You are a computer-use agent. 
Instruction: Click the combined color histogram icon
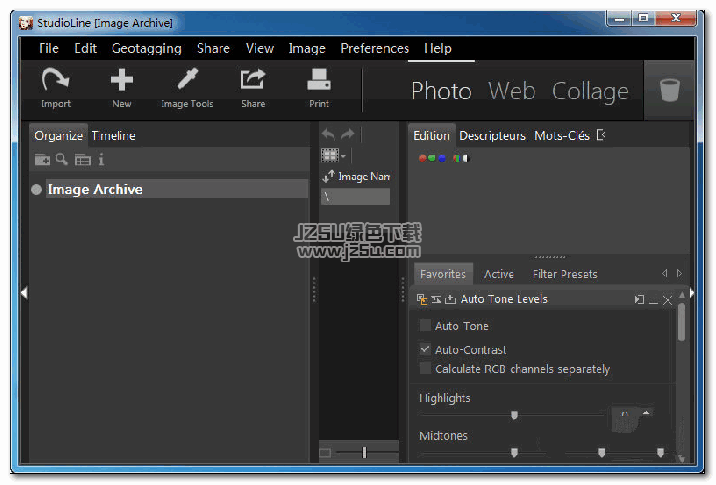point(461,158)
